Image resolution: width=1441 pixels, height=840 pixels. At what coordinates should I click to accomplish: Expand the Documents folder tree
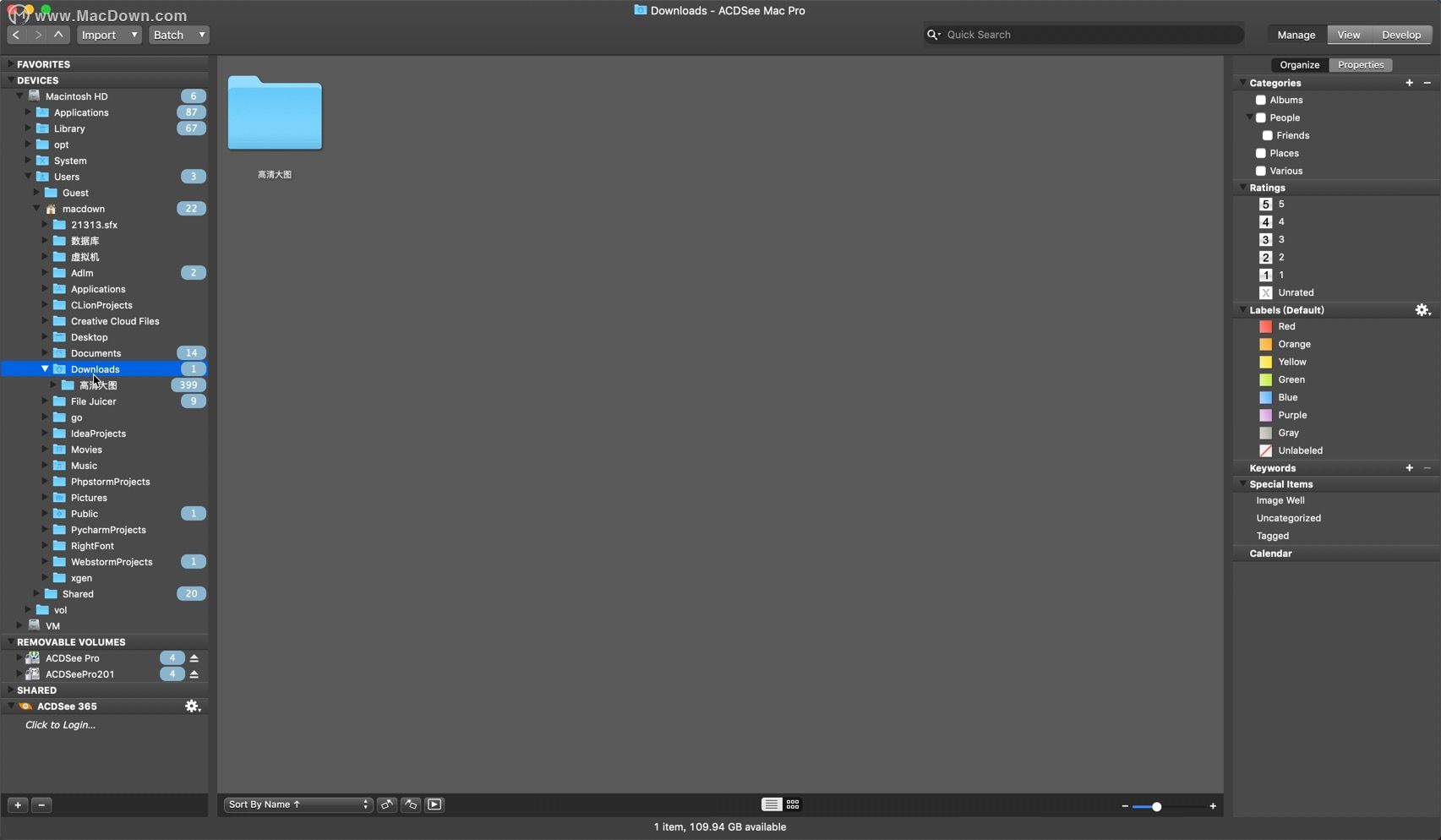[45, 353]
